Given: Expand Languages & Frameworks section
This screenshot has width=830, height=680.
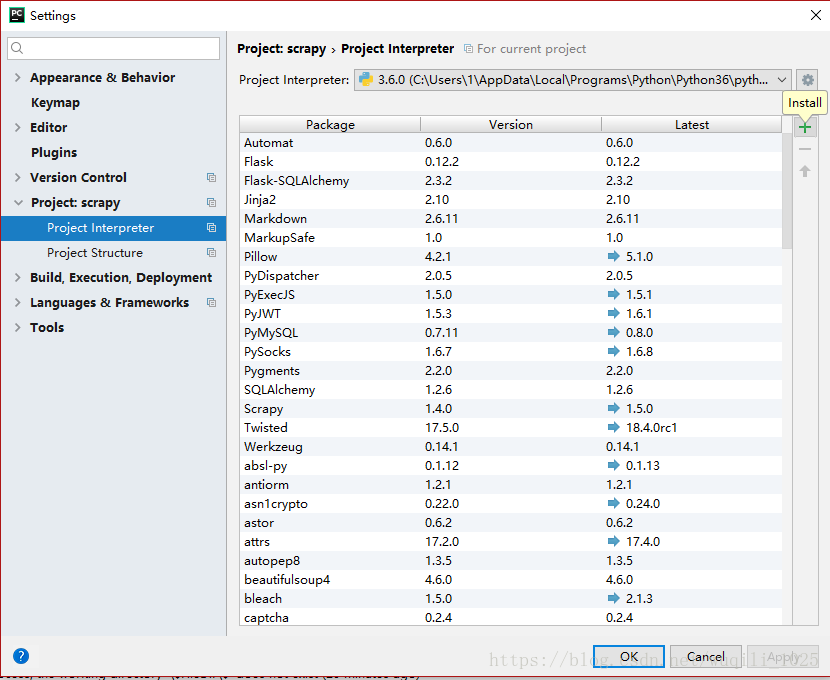Looking at the screenshot, I should [x=17, y=303].
